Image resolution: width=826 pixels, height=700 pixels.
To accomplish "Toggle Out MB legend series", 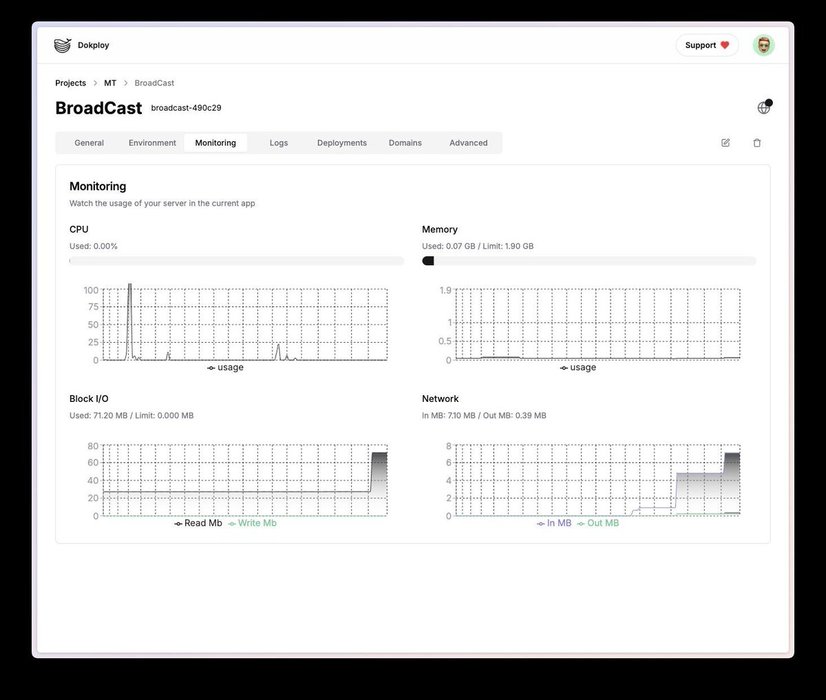I will click(x=598, y=523).
